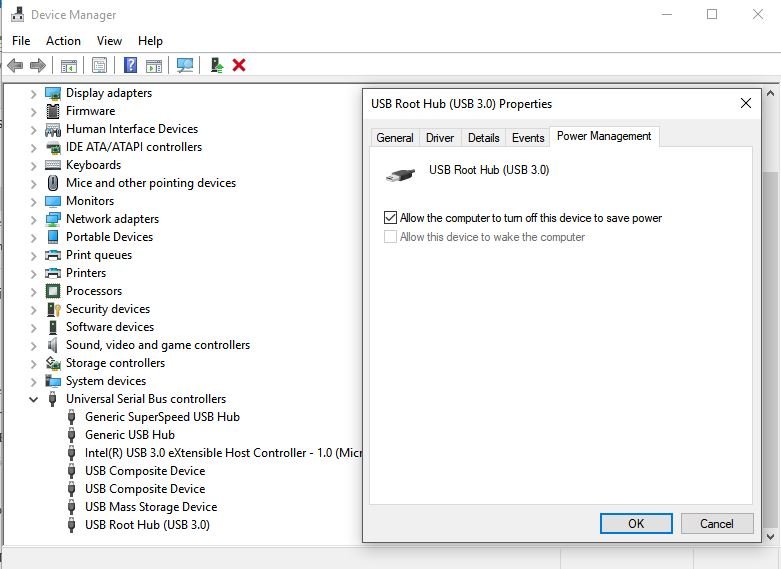
Task: Click the Display adapters icon
Action: (53, 93)
